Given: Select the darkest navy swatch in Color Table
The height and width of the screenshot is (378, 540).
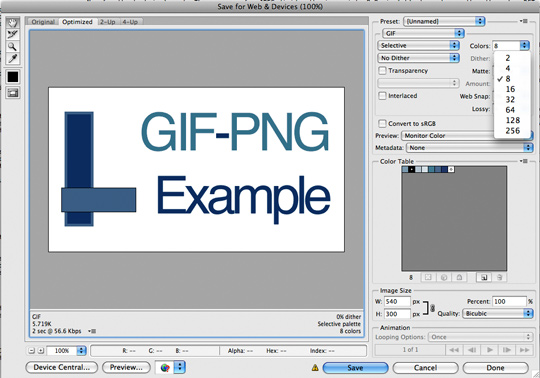Looking at the screenshot, I should (x=445, y=169).
